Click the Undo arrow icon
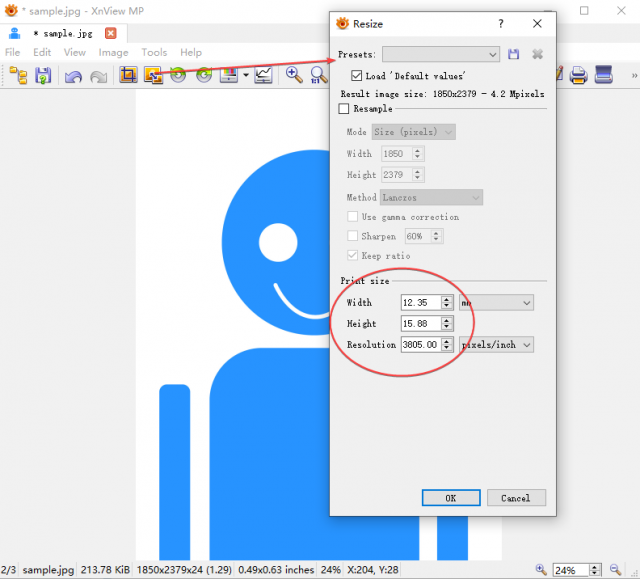 (x=73, y=76)
